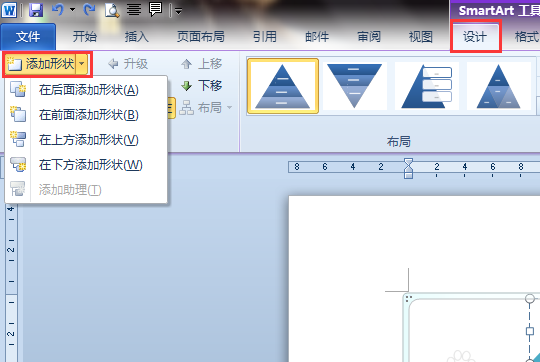Select the basic pyramid layout thumbnail
Screen dimensions: 540x362
click(x=283, y=86)
